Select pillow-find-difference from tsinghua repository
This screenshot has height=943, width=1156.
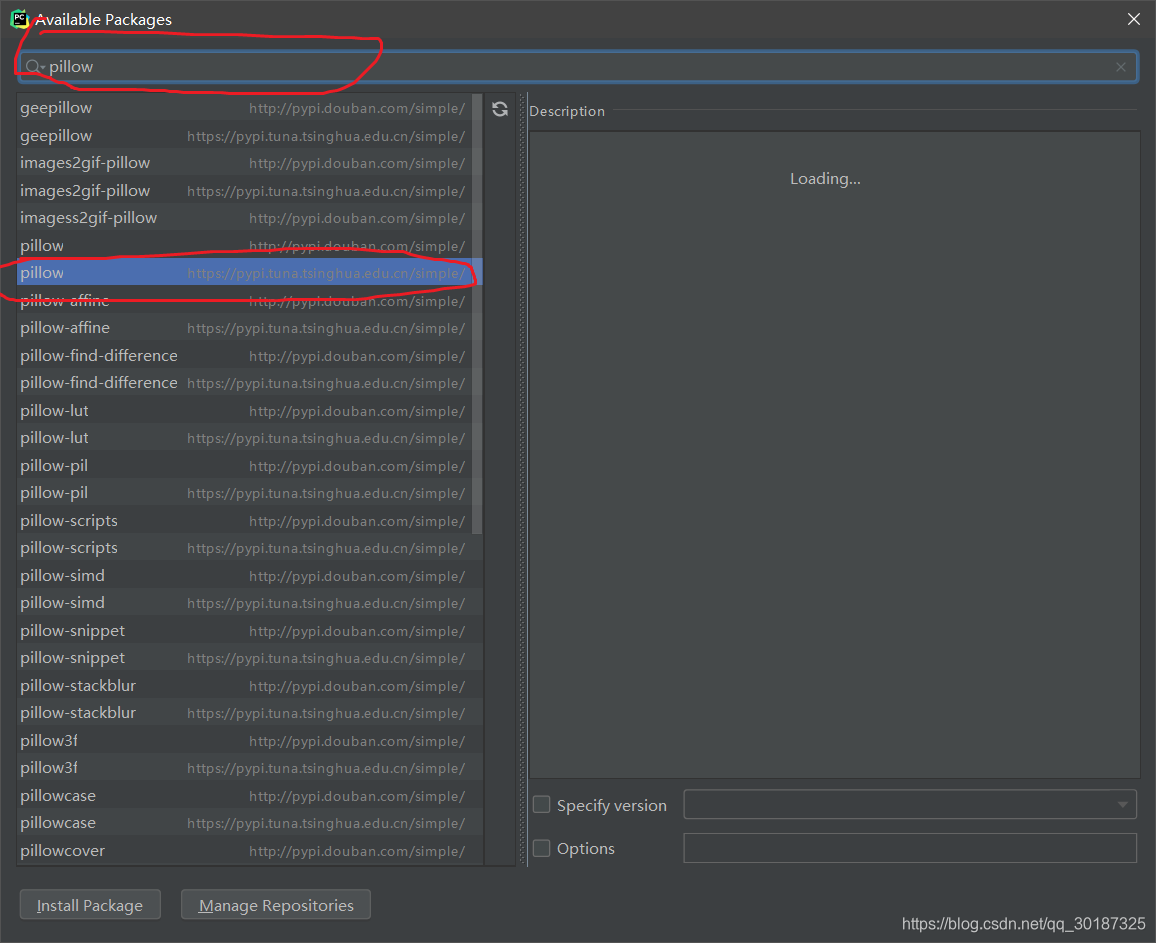pyautogui.click(x=245, y=383)
